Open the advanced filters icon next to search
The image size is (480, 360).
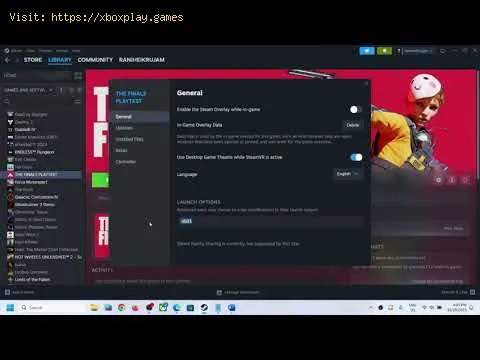click(x=77, y=101)
